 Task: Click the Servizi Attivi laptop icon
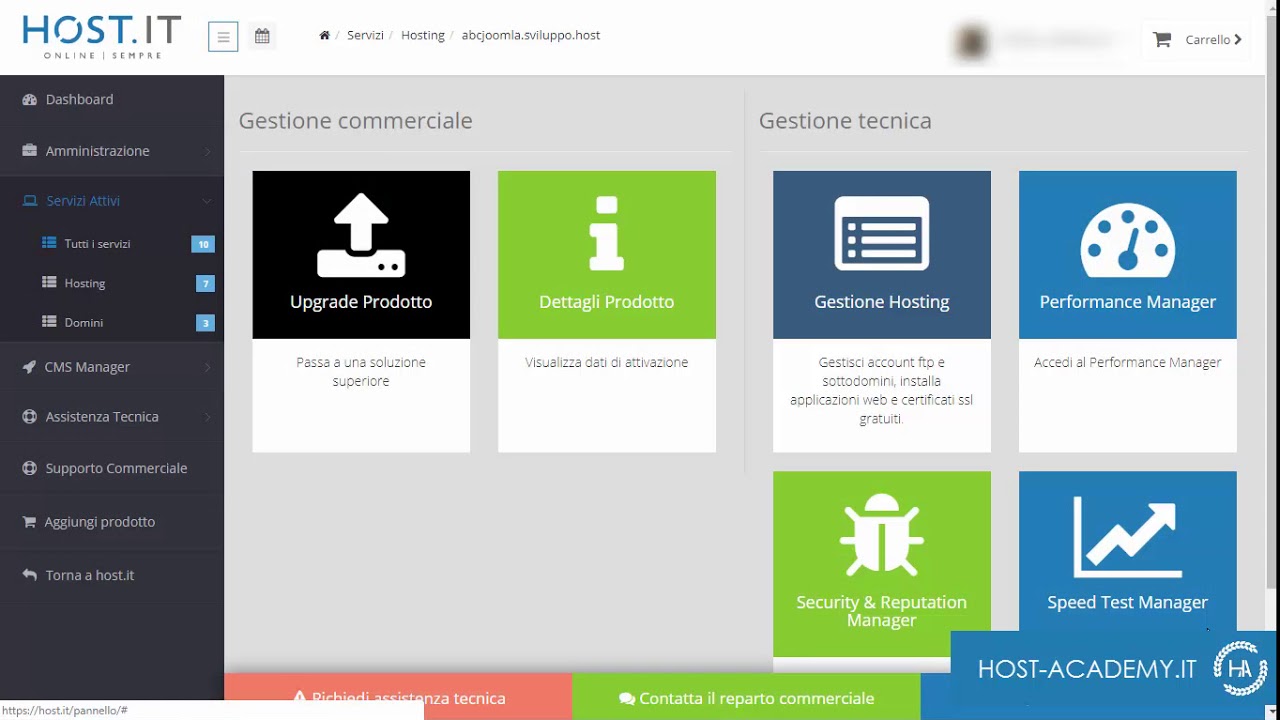click(x=29, y=201)
